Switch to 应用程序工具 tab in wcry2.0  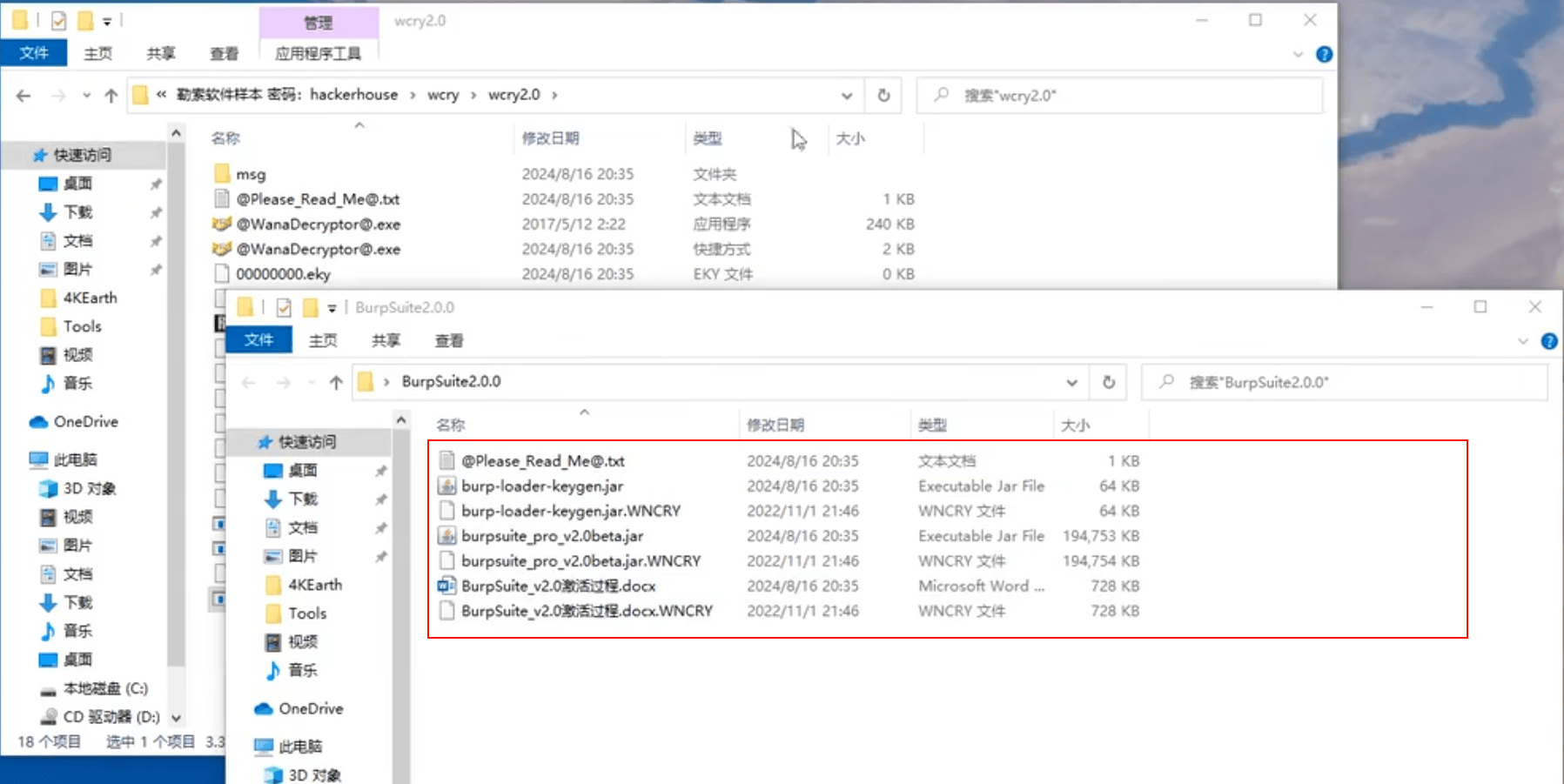coord(319,54)
